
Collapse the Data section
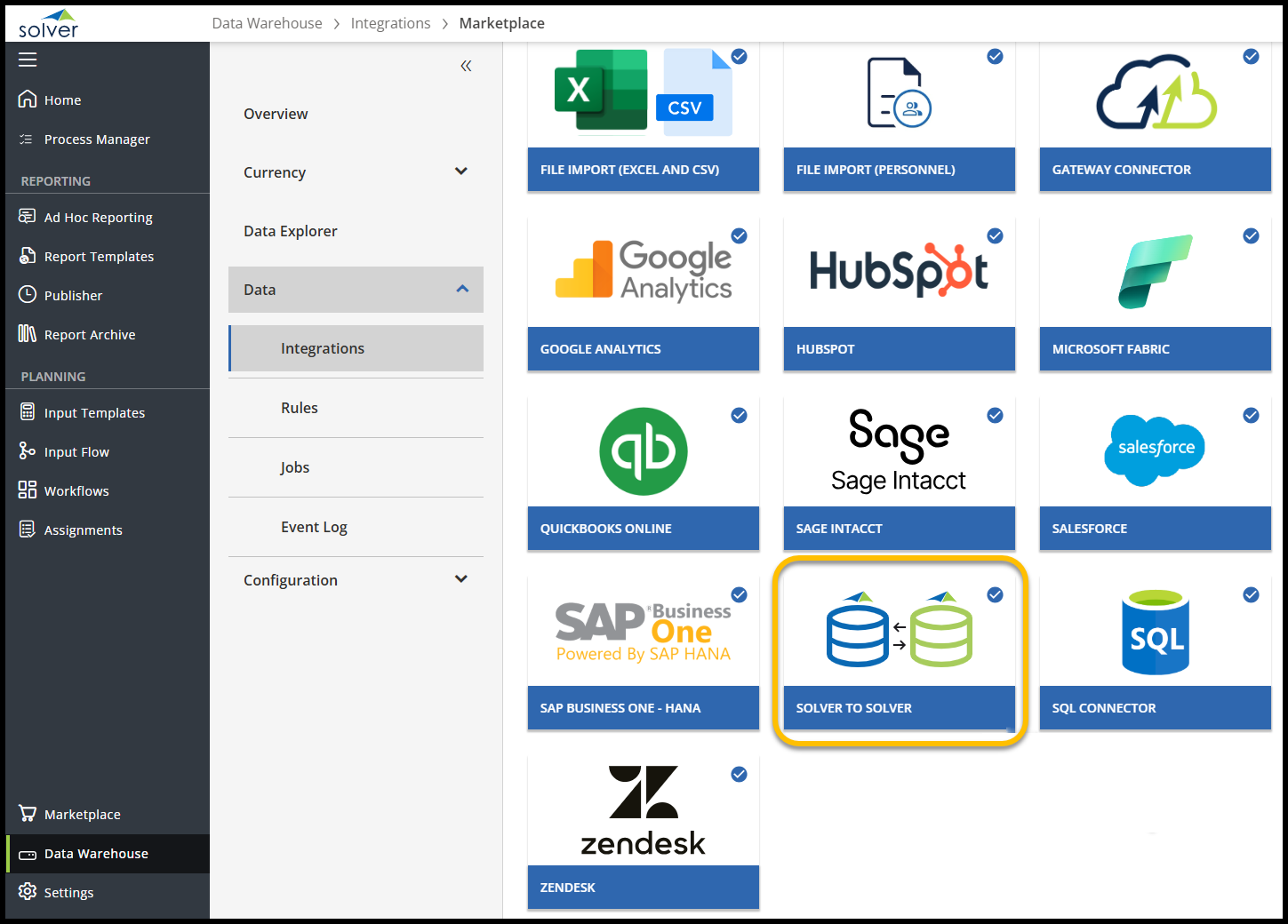point(461,289)
